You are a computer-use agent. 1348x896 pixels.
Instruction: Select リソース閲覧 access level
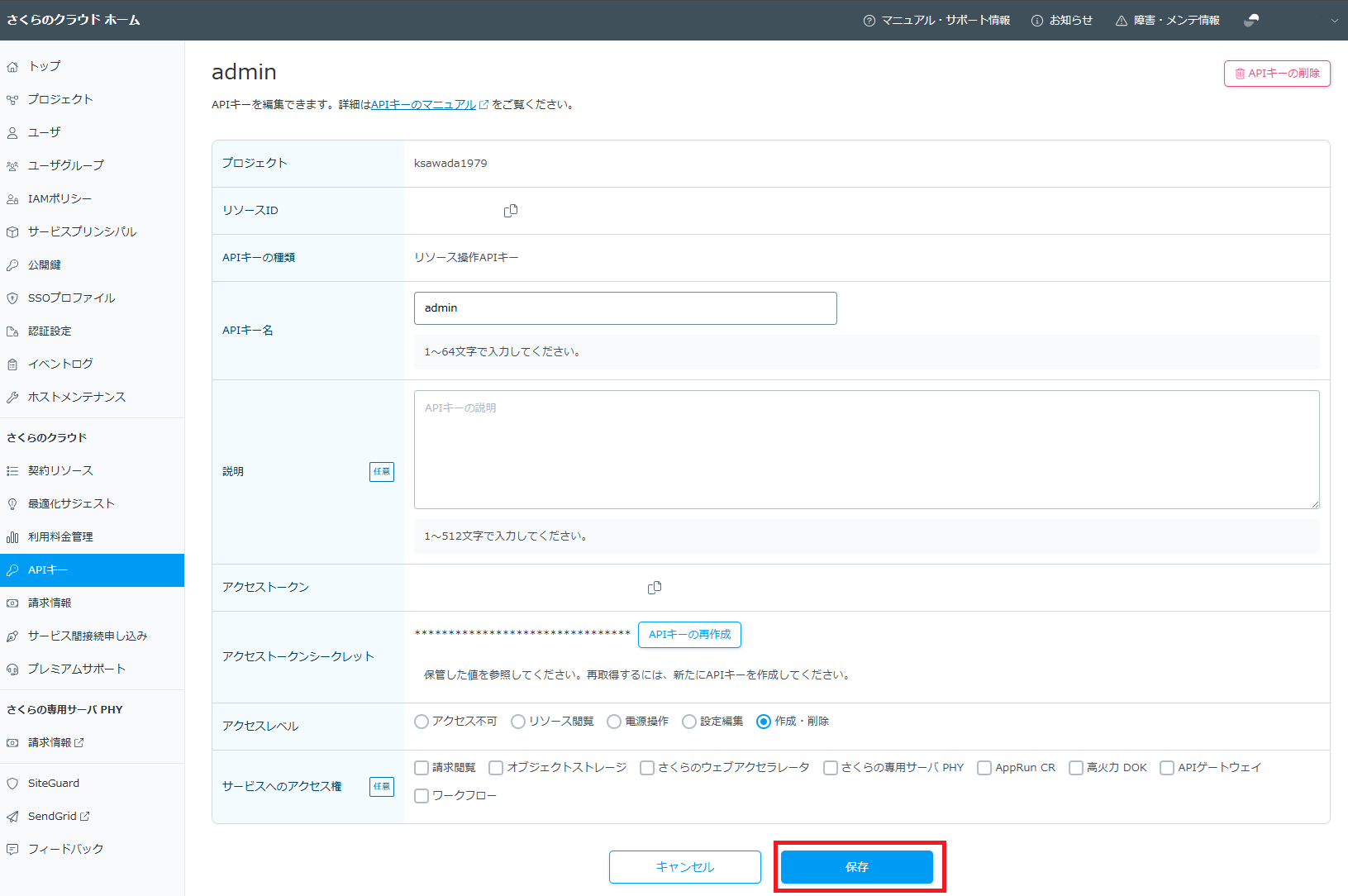click(518, 722)
